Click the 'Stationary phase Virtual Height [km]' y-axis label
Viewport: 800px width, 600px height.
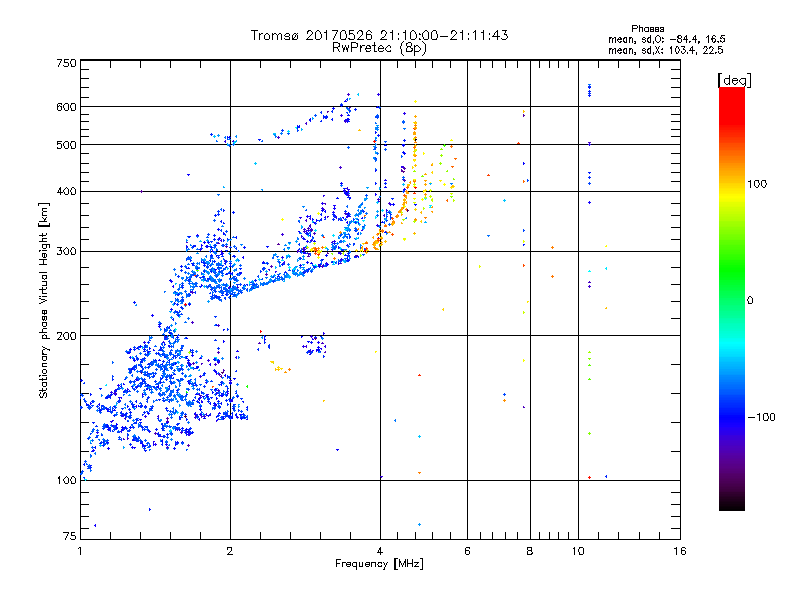tap(43, 301)
